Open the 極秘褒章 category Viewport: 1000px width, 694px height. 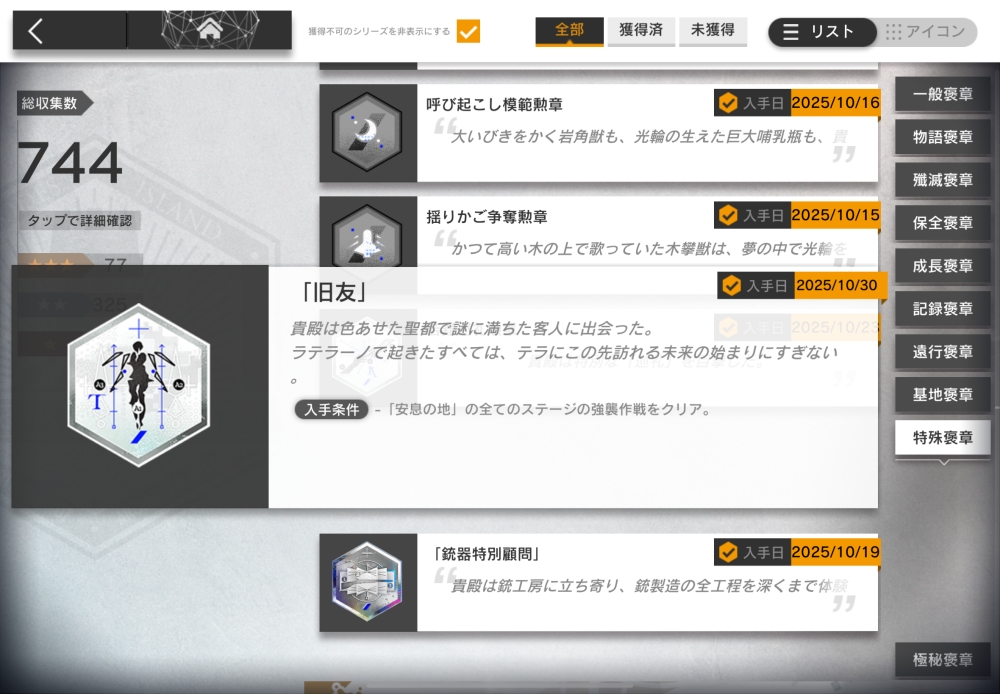click(x=943, y=660)
